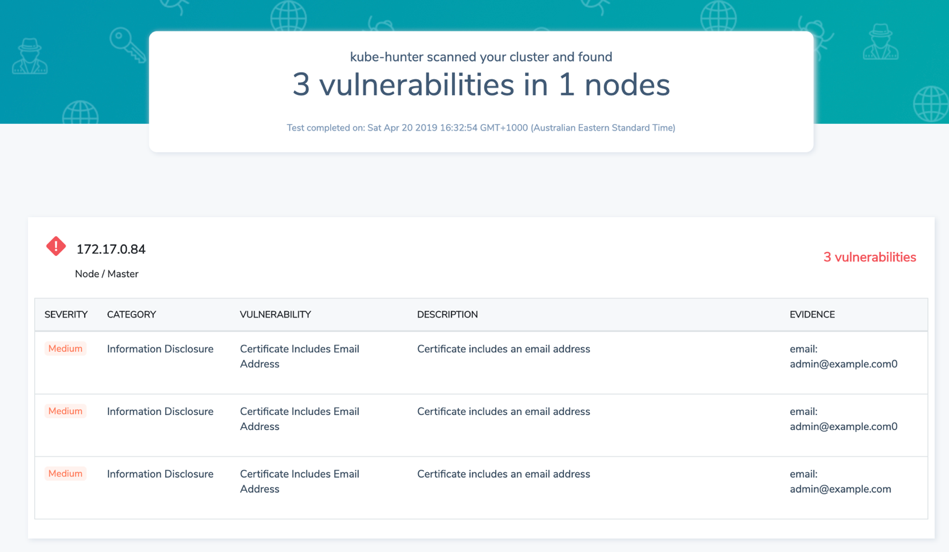This screenshot has height=552, width=949.
Task: Select the VULNERABILITY column header
Action: pyautogui.click(x=275, y=314)
